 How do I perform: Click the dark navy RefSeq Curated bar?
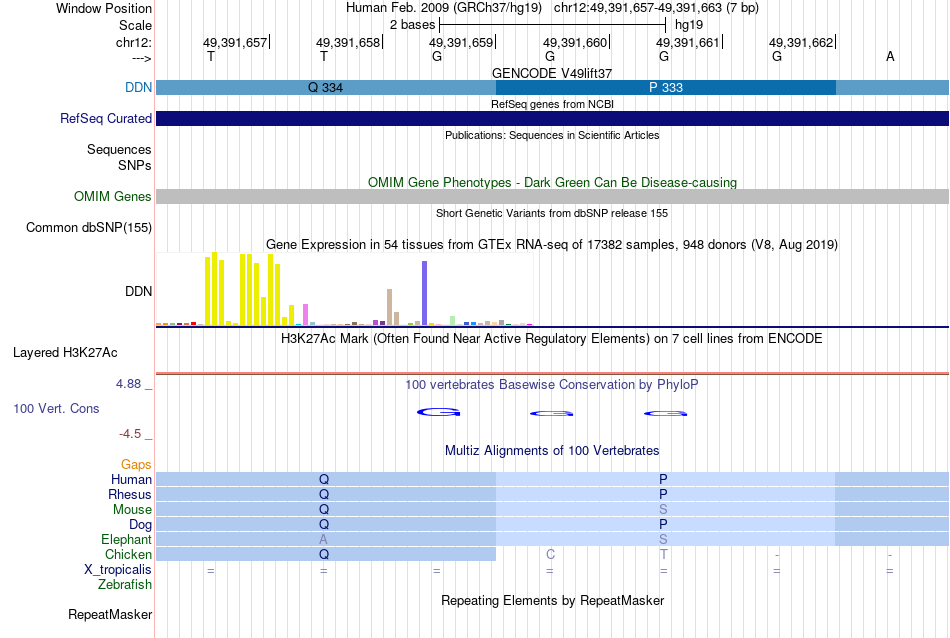click(552, 118)
